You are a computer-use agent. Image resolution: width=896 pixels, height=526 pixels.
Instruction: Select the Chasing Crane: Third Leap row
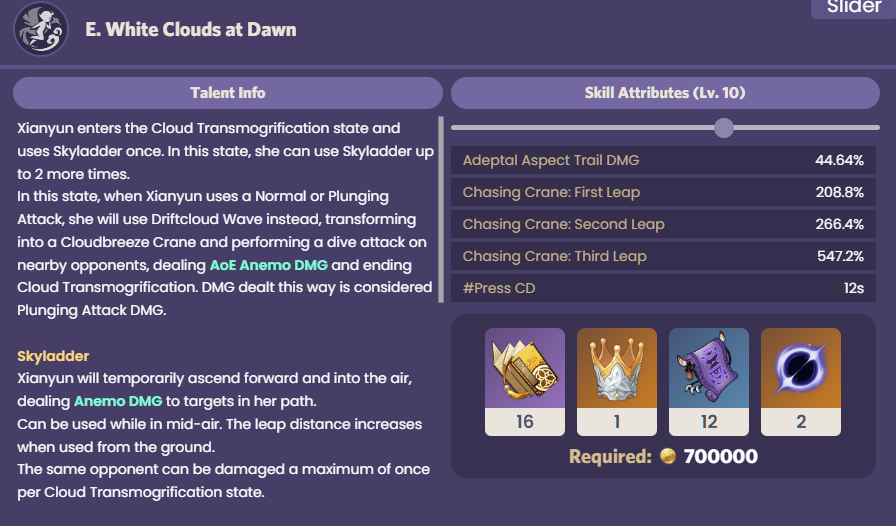[x=663, y=256]
